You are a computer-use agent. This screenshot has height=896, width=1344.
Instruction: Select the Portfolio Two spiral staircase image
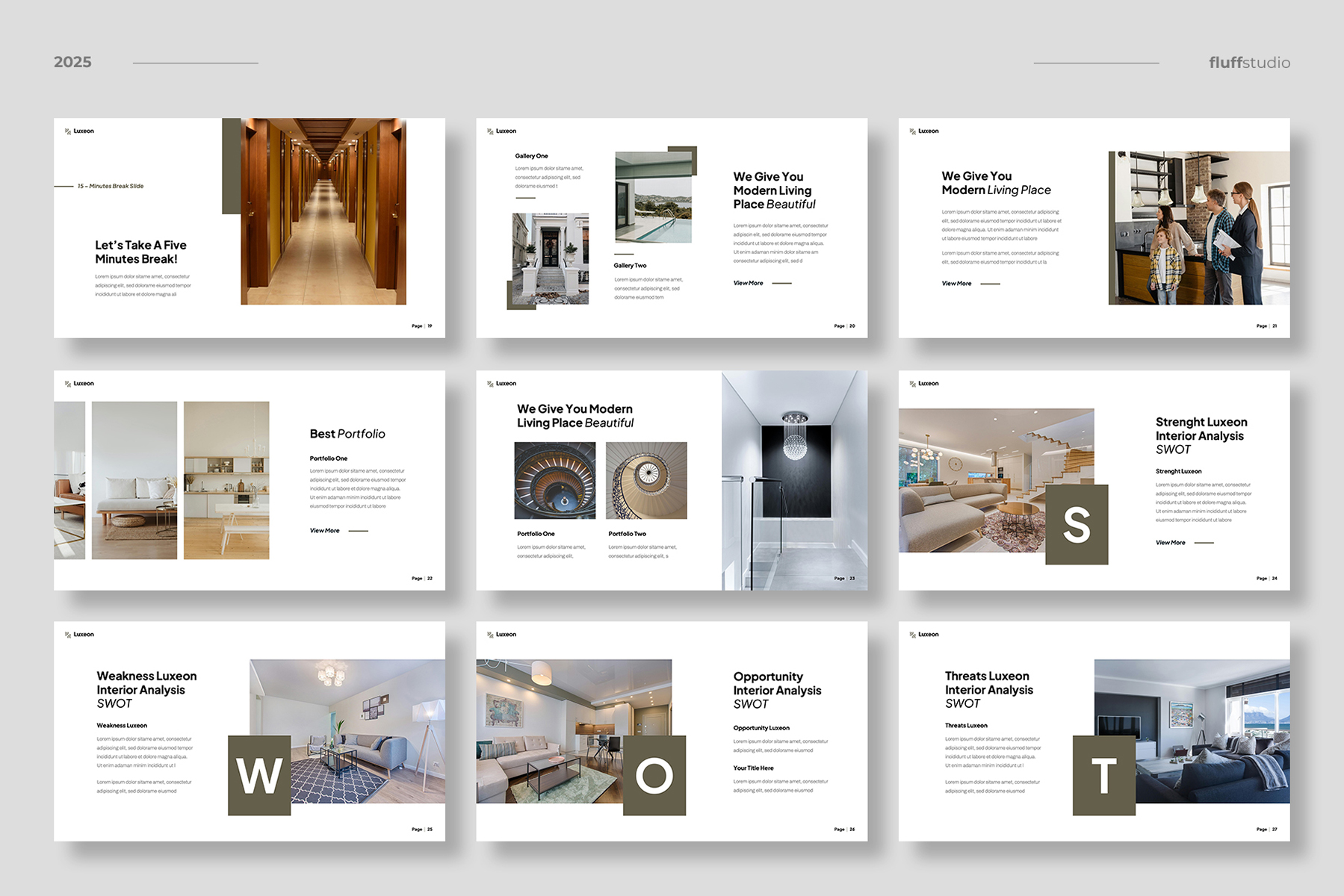click(646, 481)
